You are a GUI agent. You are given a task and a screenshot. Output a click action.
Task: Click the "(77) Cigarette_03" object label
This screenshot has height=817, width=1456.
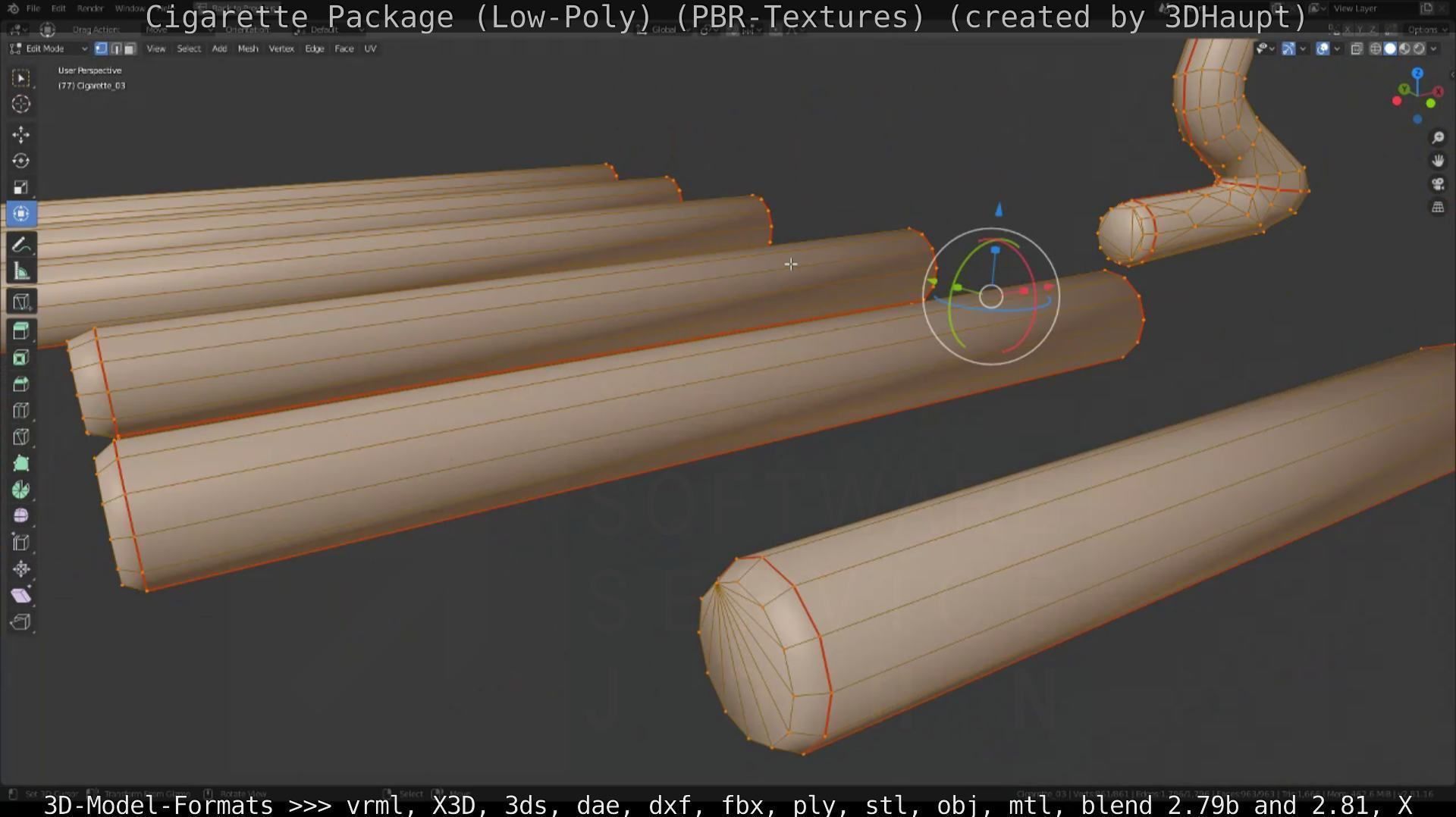[92, 86]
